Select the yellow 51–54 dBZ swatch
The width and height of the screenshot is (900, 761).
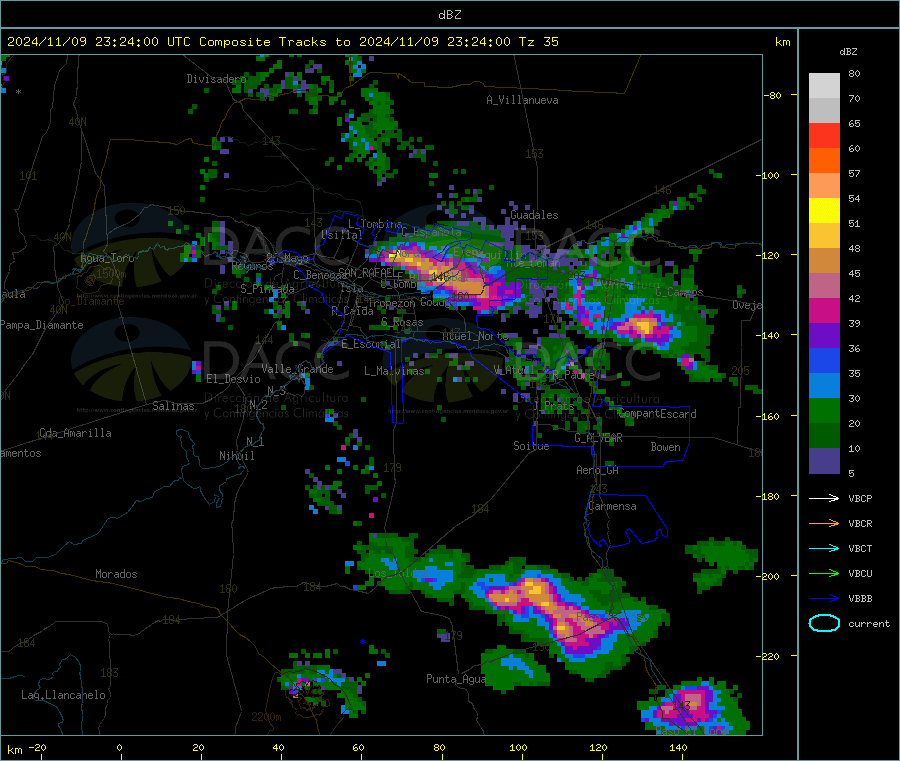pos(824,211)
